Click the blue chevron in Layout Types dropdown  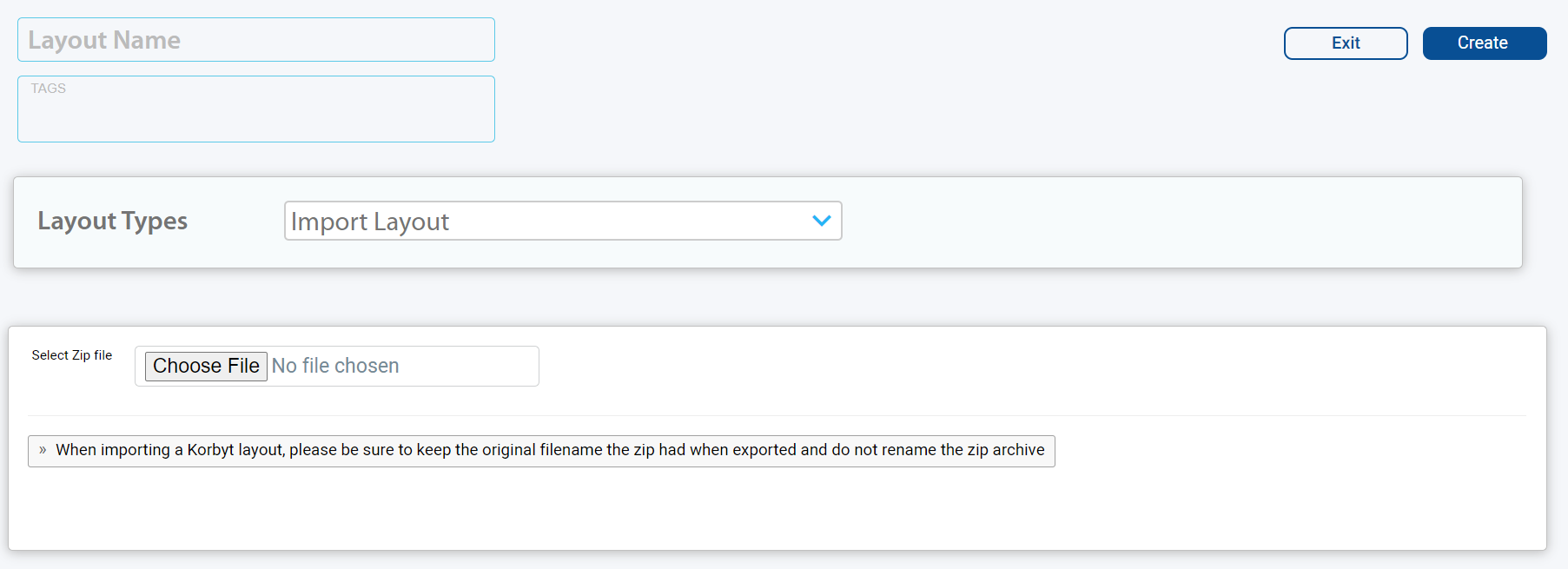click(821, 221)
